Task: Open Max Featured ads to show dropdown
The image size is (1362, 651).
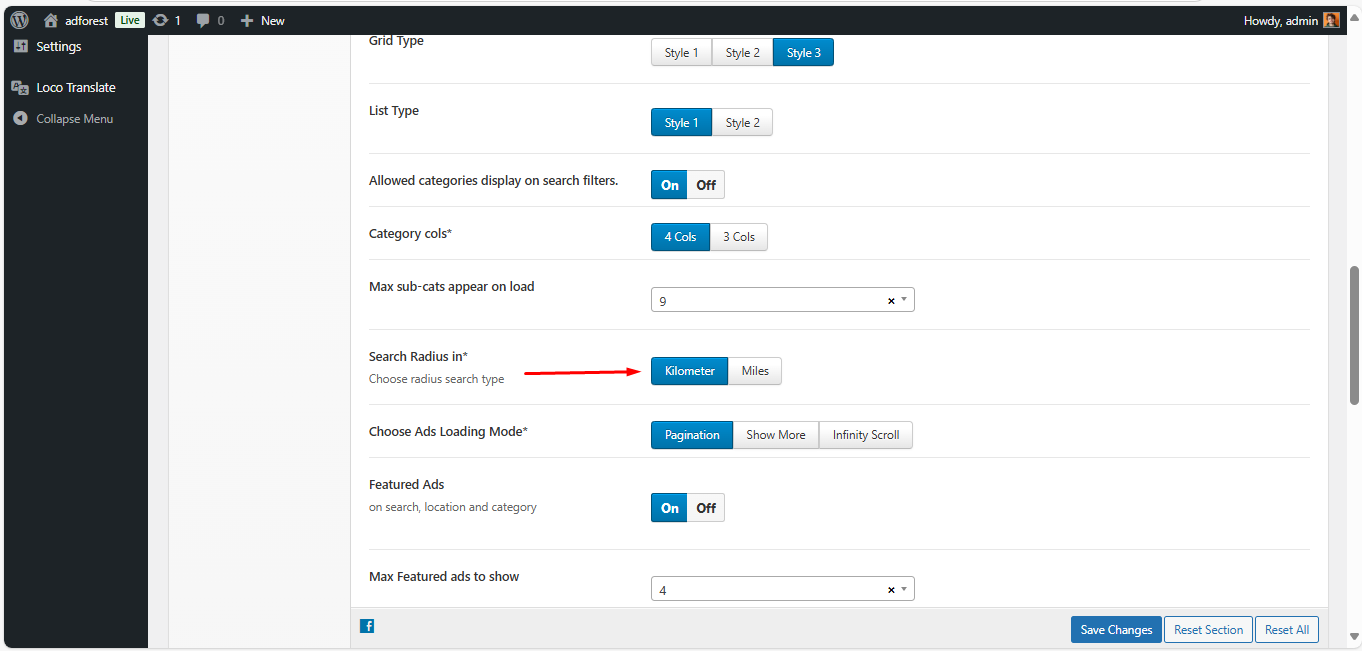Action: [x=904, y=590]
